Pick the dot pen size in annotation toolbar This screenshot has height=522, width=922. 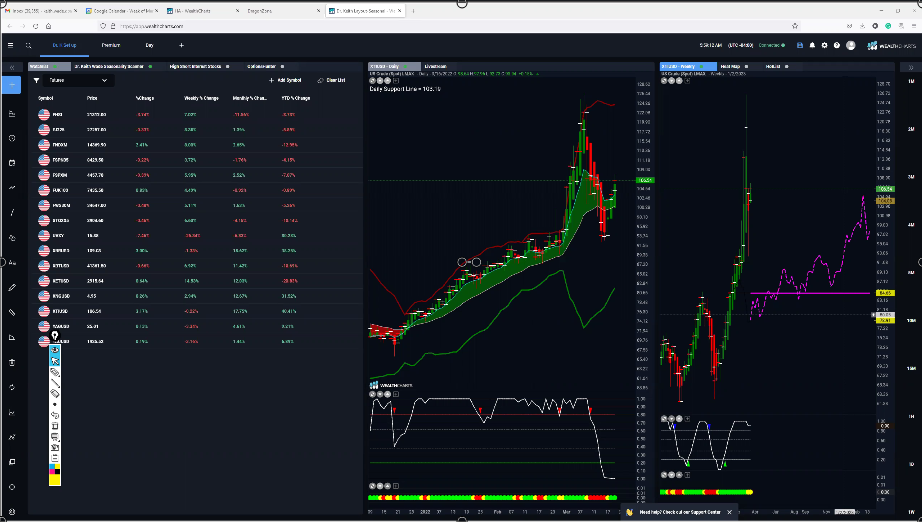pyautogui.click(x=55, y=404)
